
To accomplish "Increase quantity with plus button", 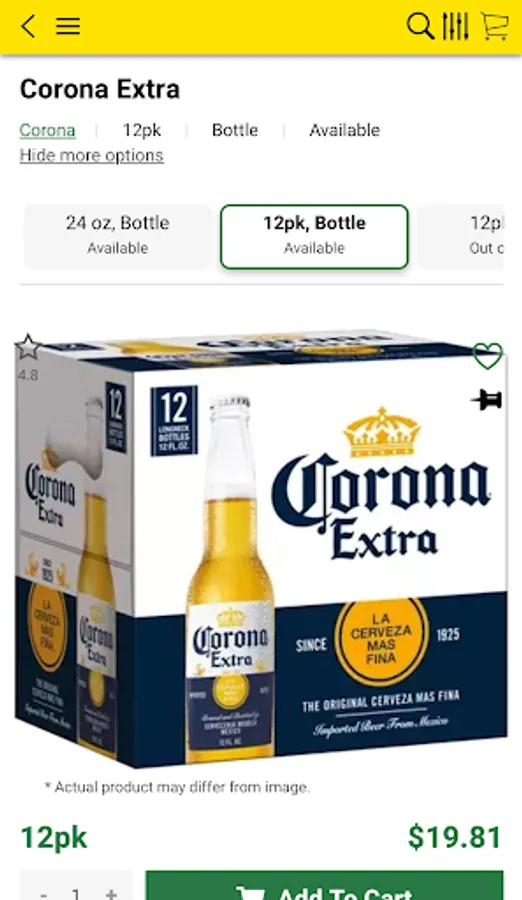I will click(x=111, y=893).
